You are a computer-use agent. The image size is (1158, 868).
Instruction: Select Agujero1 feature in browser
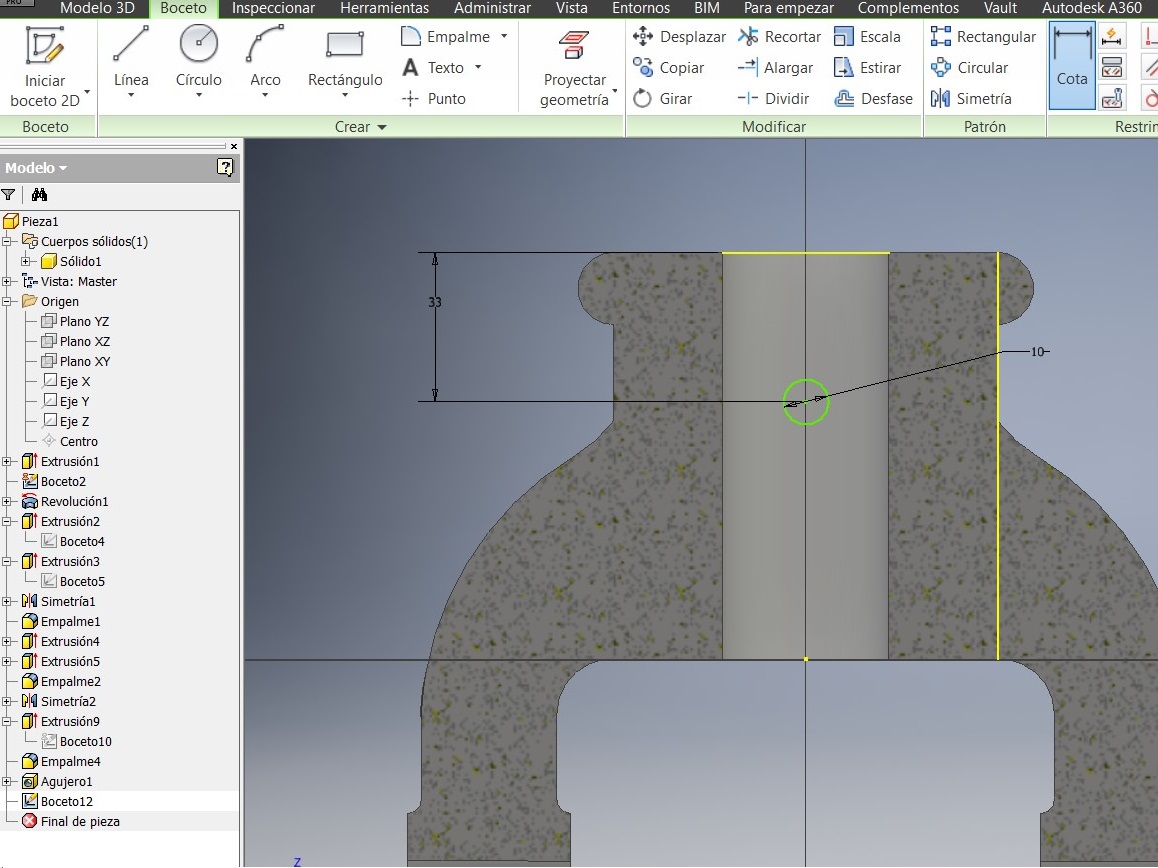57,781
